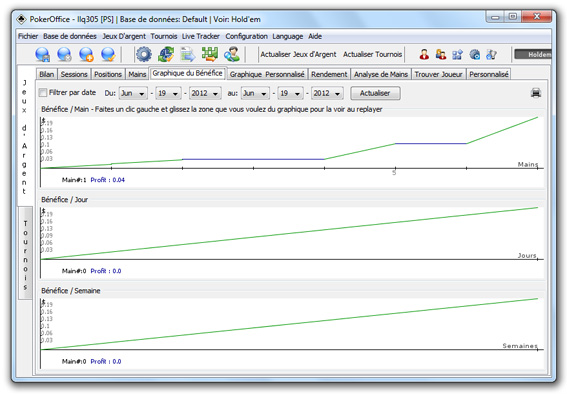The height and width of the screenshot is (394, 567).
Task: Open the start day 19 dropdown
Action: coord(168,93)
